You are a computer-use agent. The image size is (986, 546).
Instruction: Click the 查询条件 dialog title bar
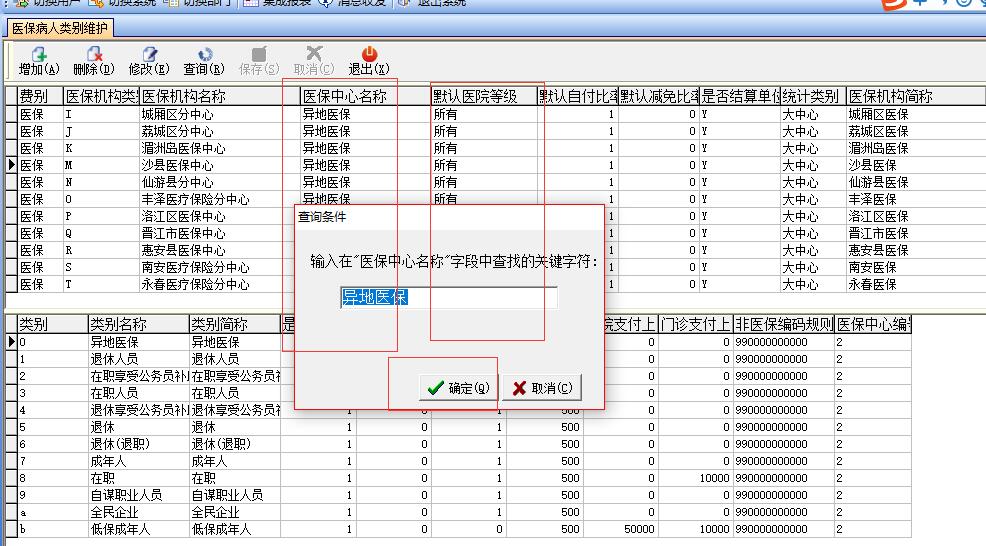pyautogui.click(x=449, y=217)
